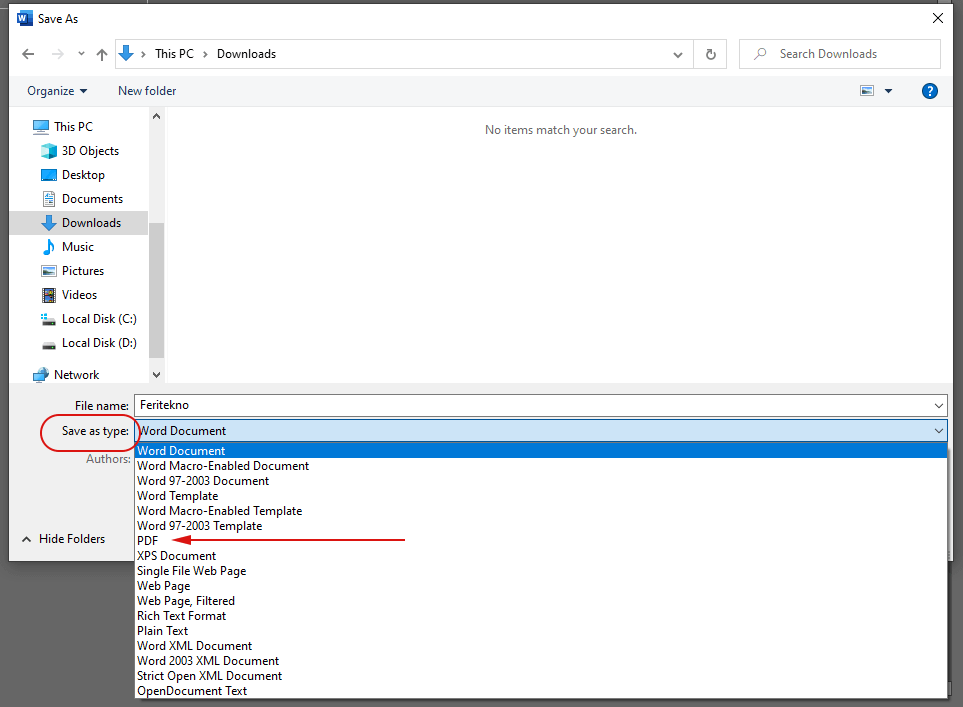Open help with the question mark icon
Screen dimensions: 963x707
930,91
